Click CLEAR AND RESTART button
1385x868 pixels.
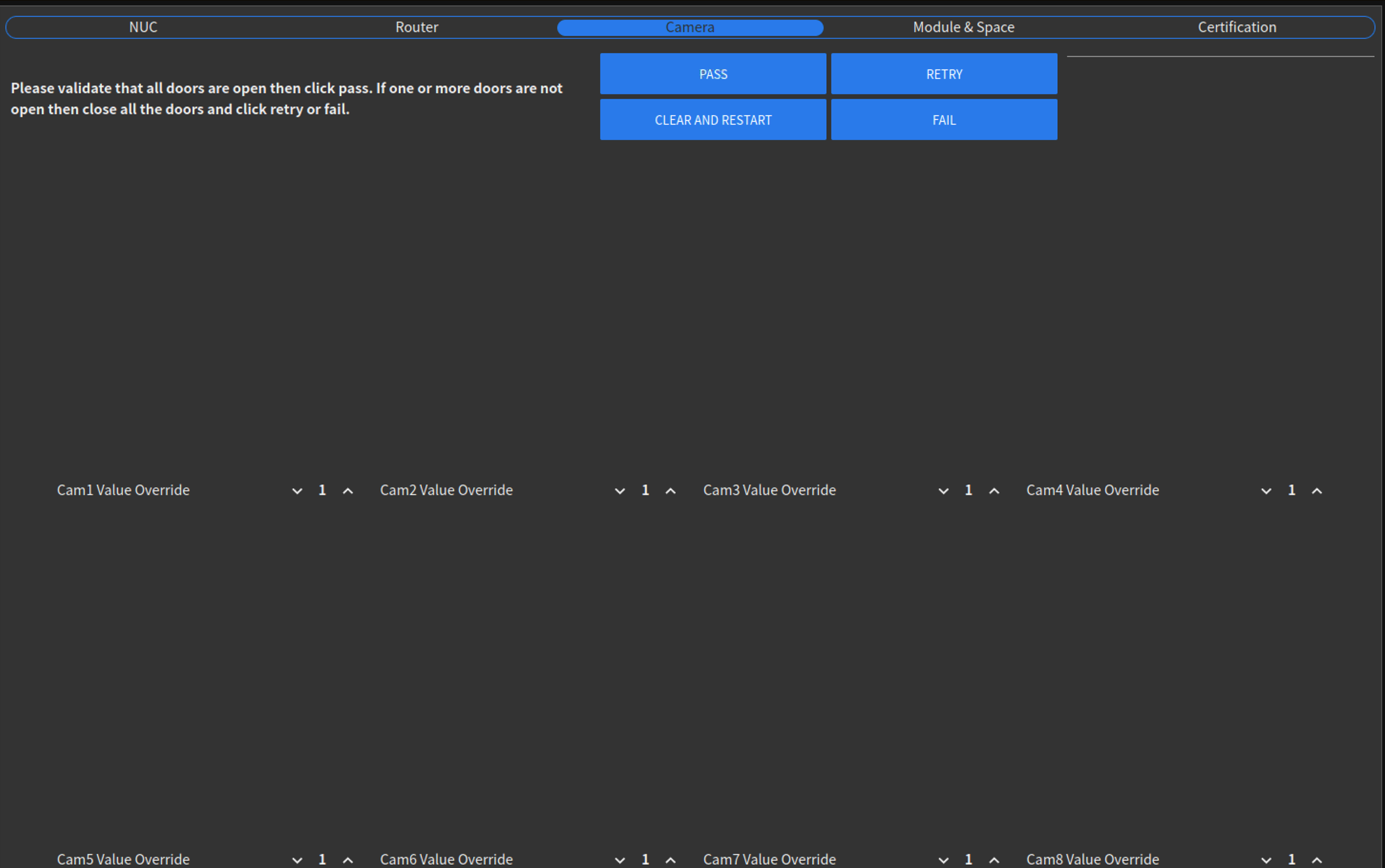tap(713, 120)
